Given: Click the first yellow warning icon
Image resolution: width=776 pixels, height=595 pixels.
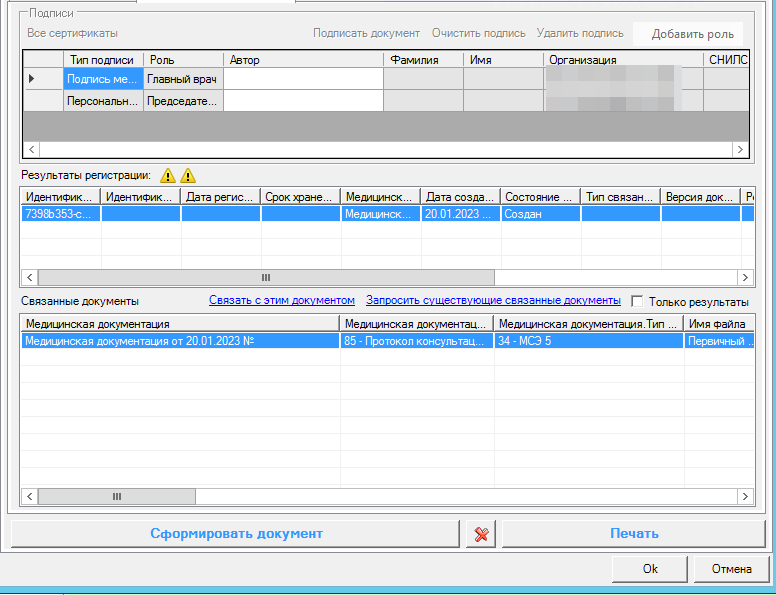Looking at the screenshot, I should (x=167, y=174).
